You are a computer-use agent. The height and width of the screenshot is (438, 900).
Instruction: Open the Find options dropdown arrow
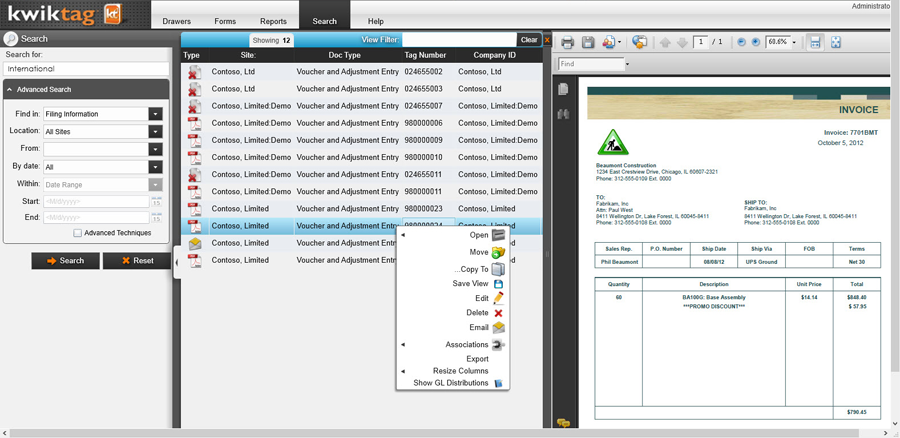627,64
